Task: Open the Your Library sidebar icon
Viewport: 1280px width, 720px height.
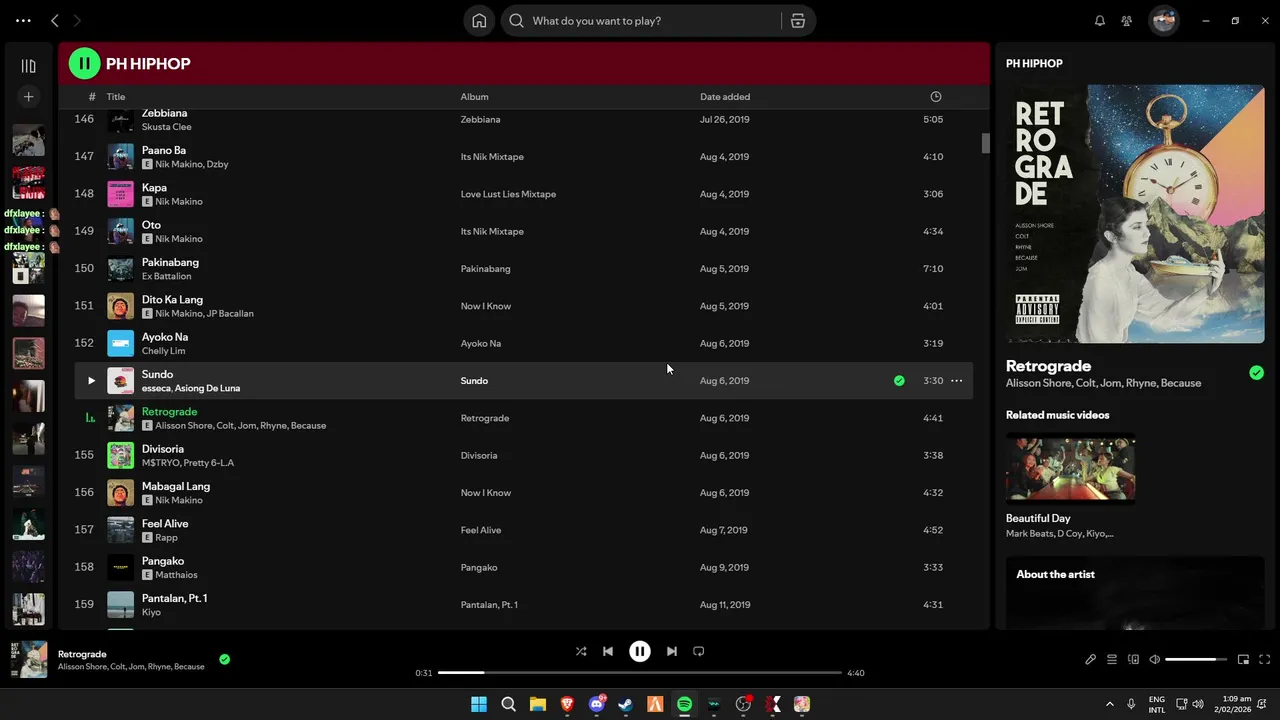Action: 28,66
